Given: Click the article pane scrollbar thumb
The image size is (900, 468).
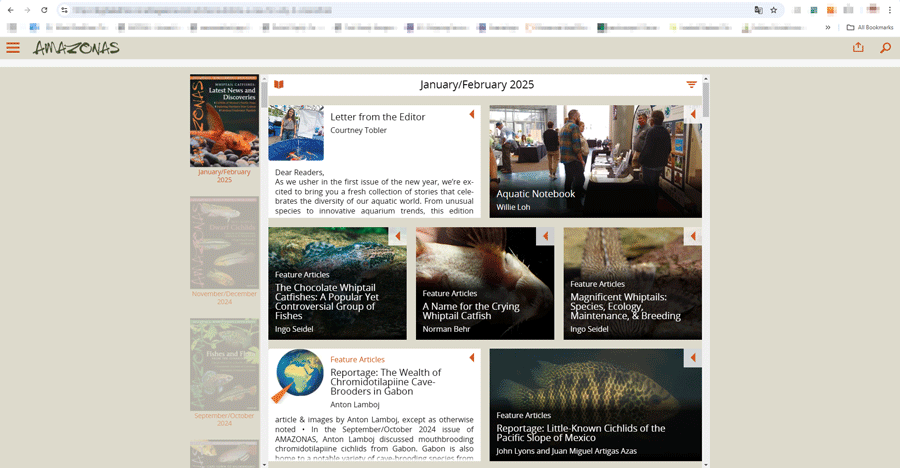Looking at the screenshot, I should coord(706,99).
